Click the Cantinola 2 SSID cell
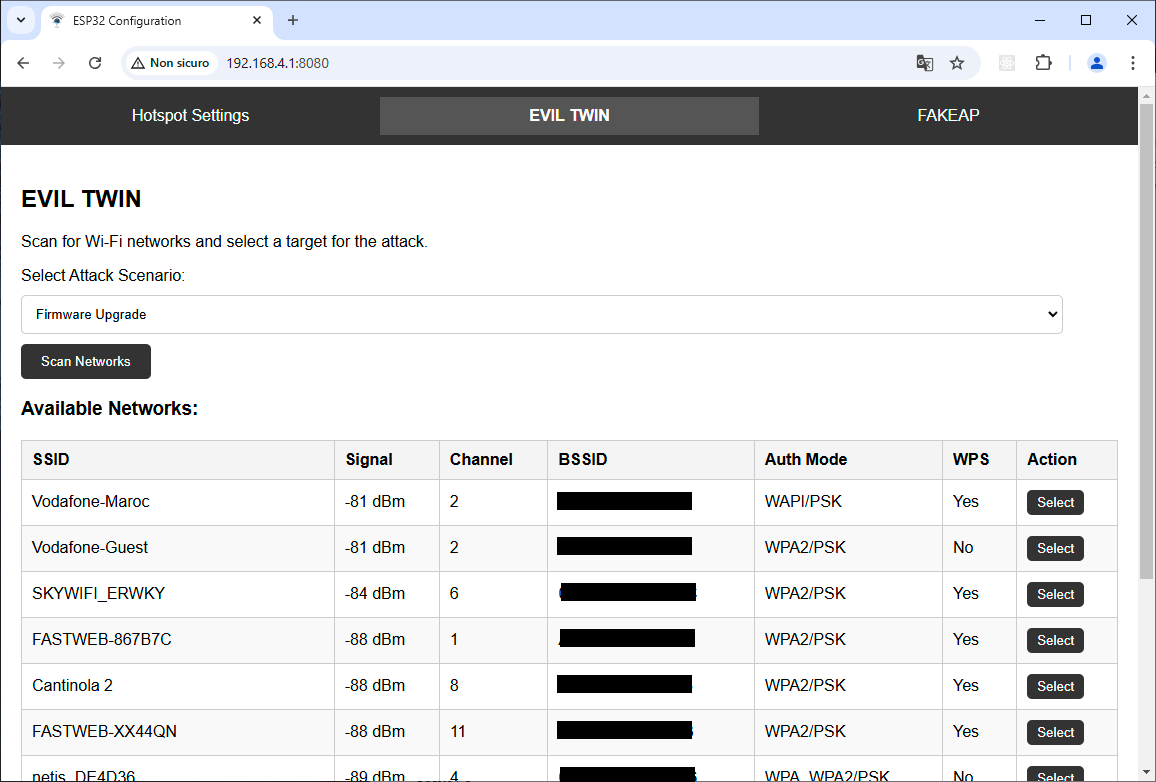This screenshot has height=782, width=1156. pyautogui.click(x=178, y=685)
